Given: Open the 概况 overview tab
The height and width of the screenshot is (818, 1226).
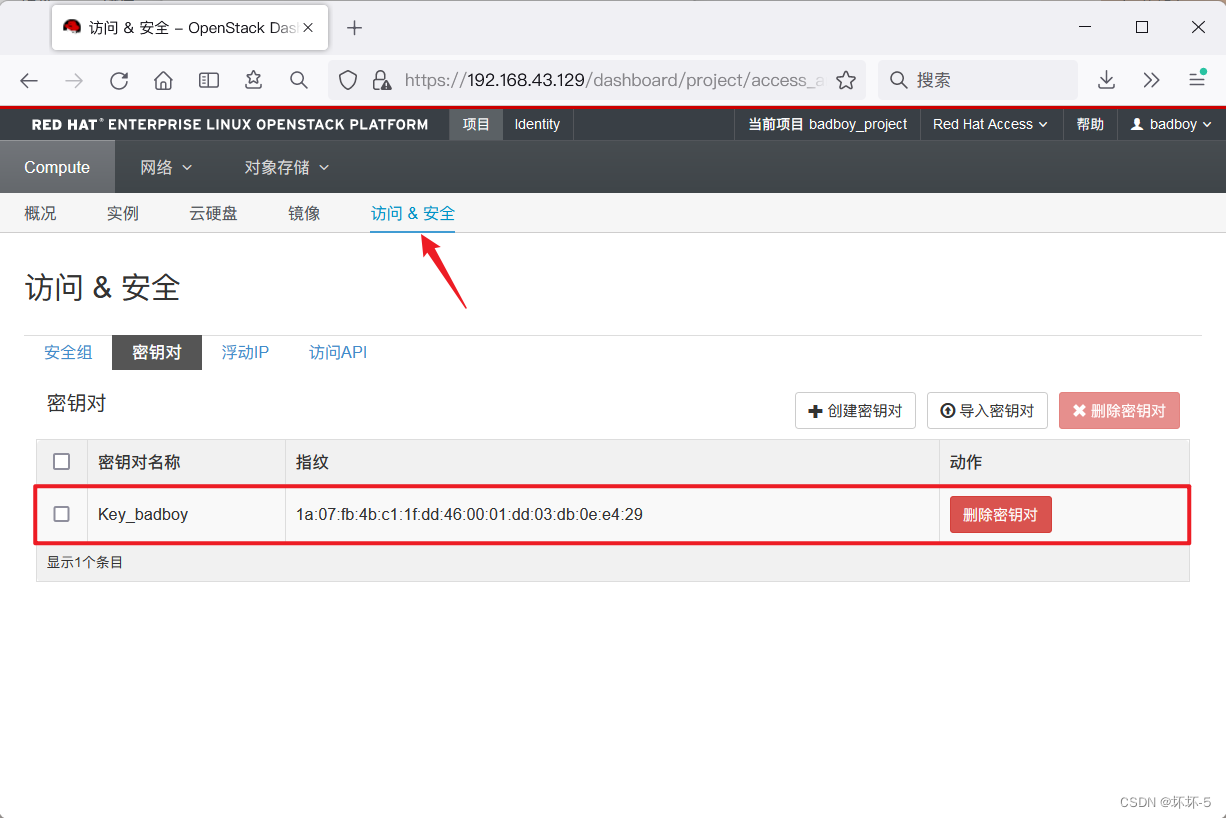Looking at the screenshot, I should 40,213.
